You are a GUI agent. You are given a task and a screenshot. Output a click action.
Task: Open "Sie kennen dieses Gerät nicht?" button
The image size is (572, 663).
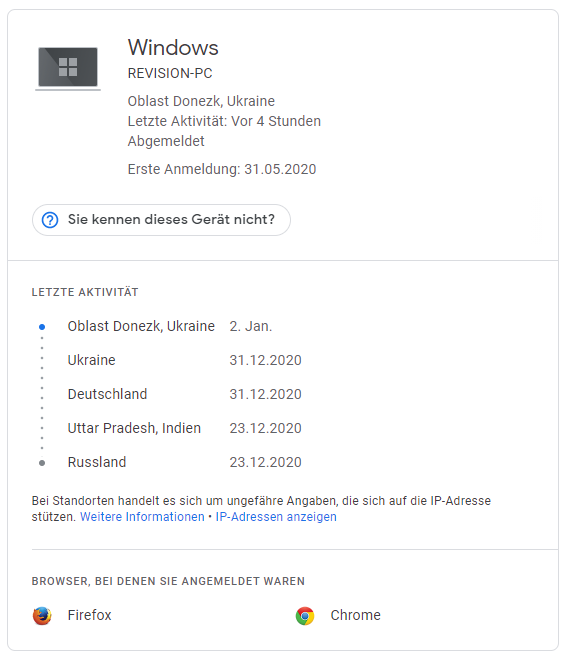(161, 220)
